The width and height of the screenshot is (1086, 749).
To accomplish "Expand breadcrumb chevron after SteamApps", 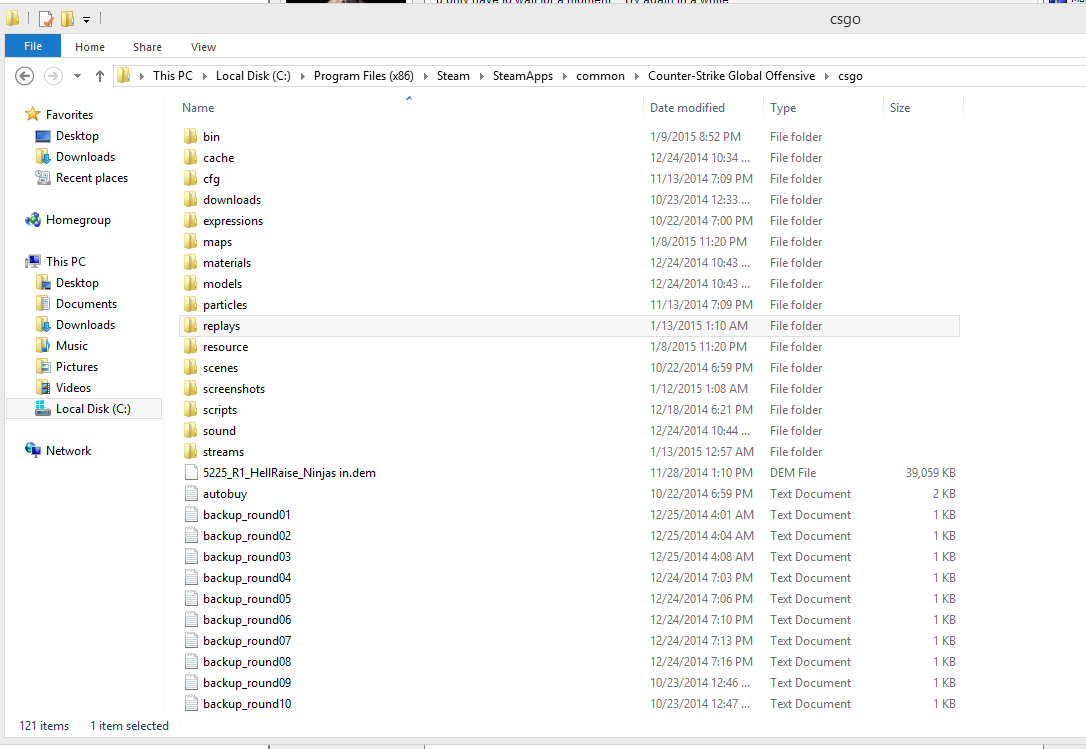I will pyautogui.click(x=564, y=76).
